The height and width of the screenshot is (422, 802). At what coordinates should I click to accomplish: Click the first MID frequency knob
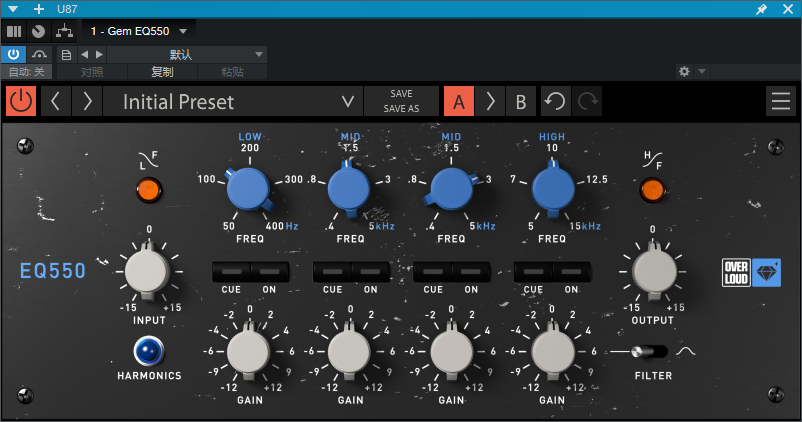tap(349, 189)
